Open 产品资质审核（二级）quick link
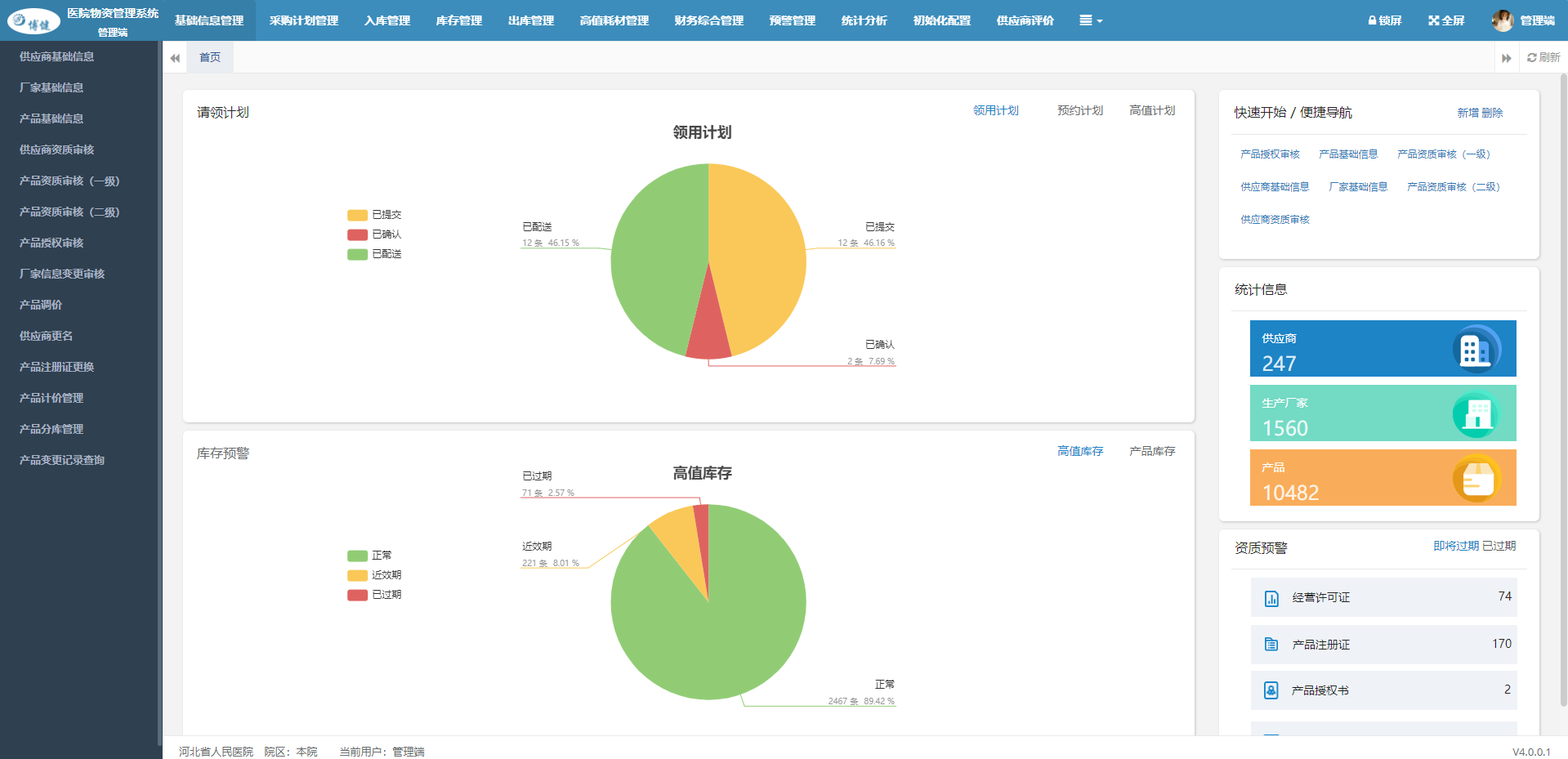 pos(1456,187)
